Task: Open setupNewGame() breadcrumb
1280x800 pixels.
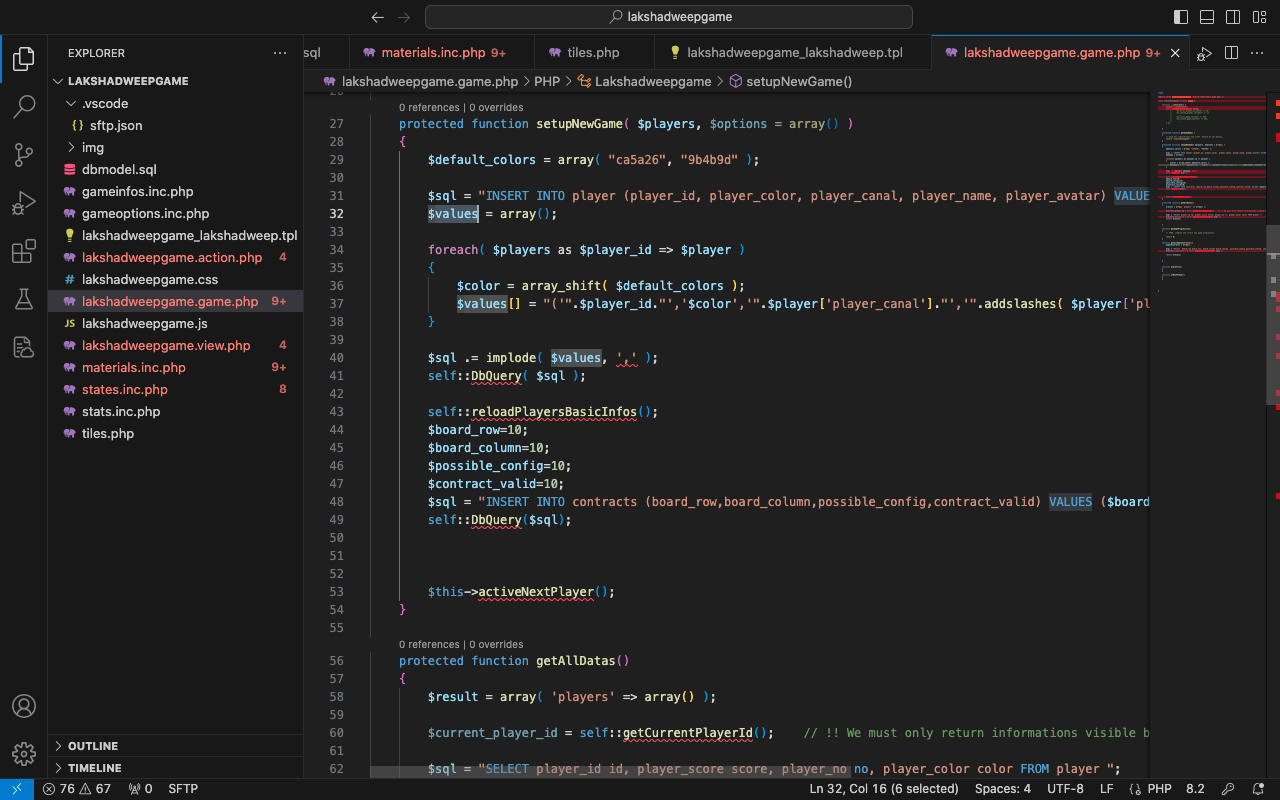Action: click(x=790, y=81)
